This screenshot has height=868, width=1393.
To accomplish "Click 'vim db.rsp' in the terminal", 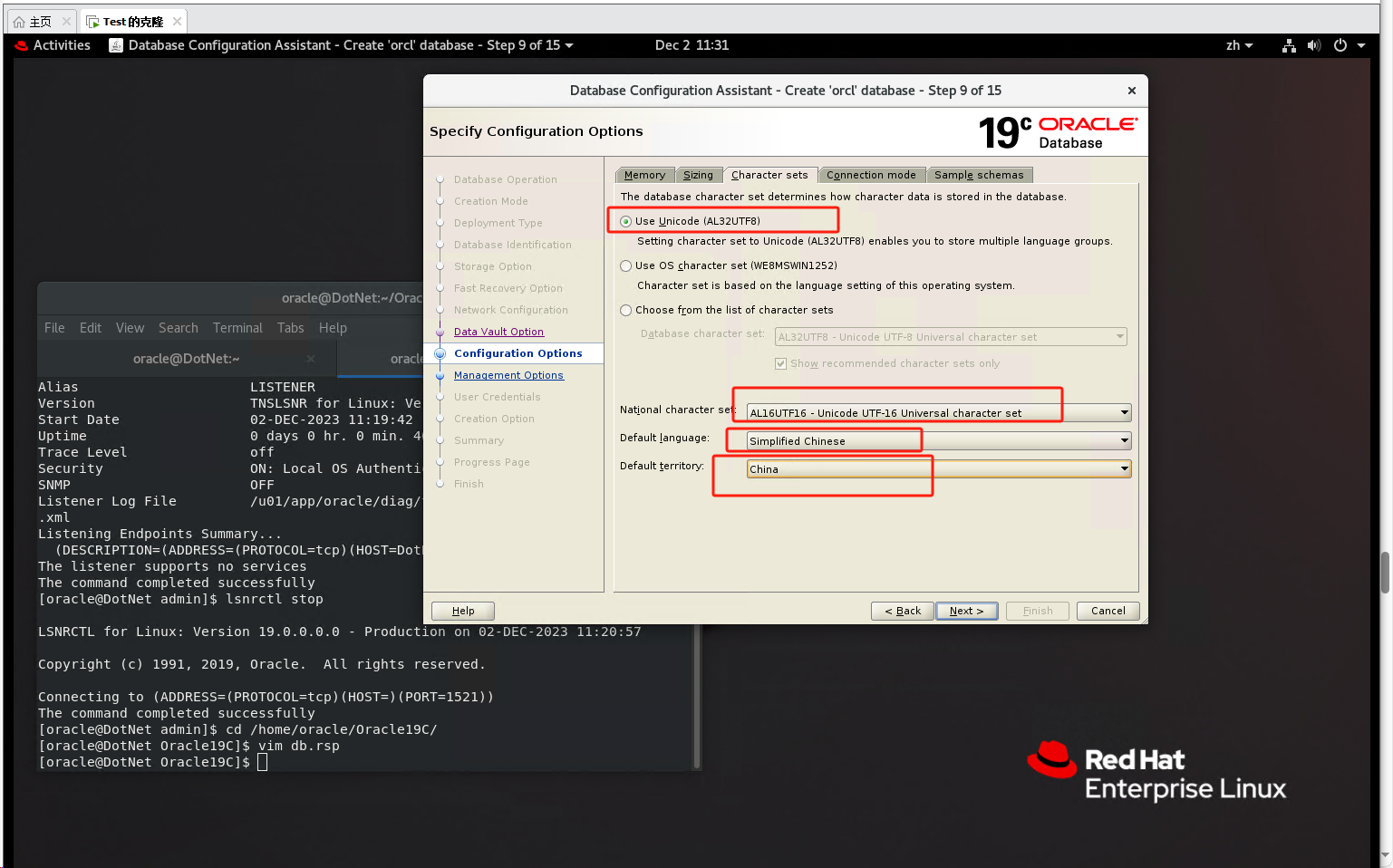I will pyautogui.click(x=299, y=746).
